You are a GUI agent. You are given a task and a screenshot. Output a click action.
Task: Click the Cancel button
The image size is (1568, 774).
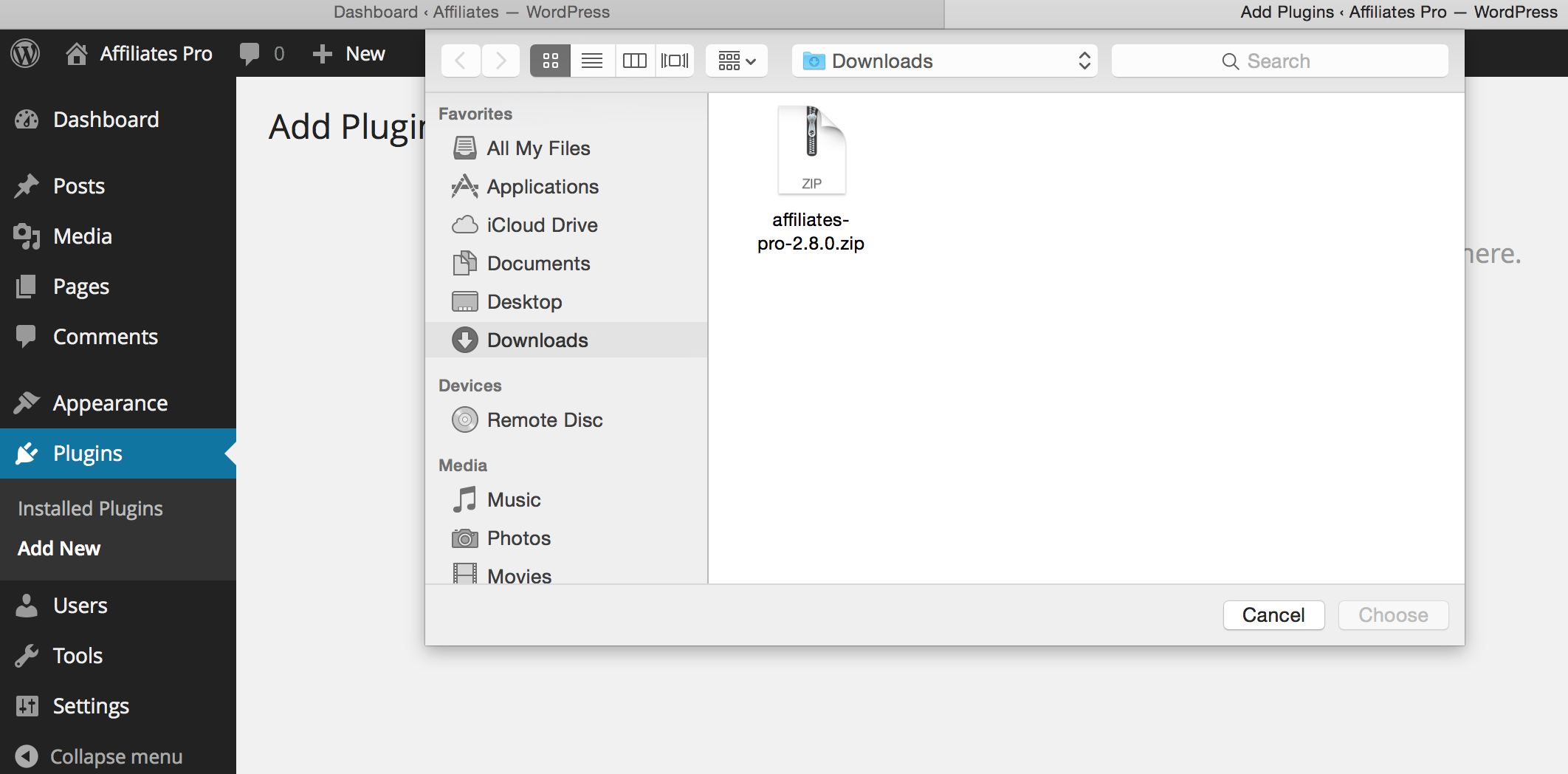click(1273, 615)
